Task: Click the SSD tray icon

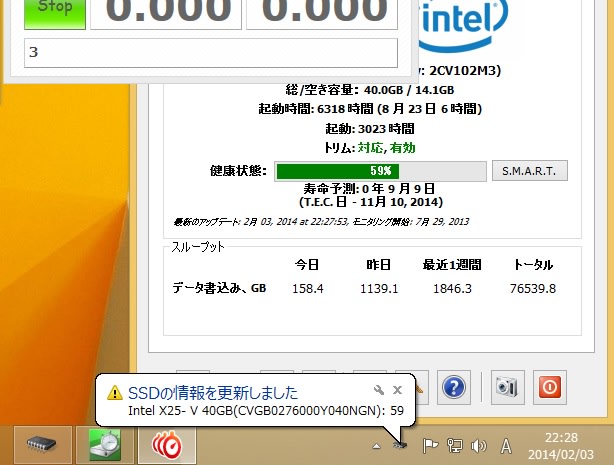Action: (400, 445)
